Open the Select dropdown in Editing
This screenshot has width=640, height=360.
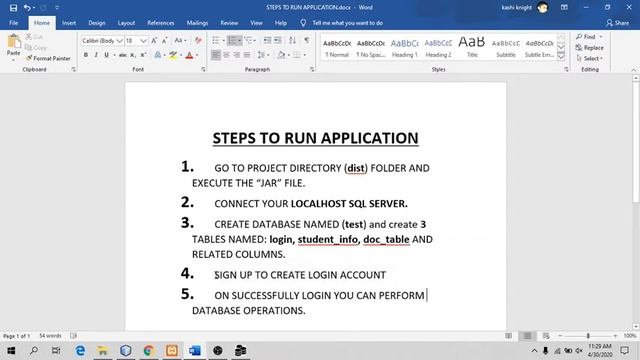pyautogui.click(x=589, y=58)
